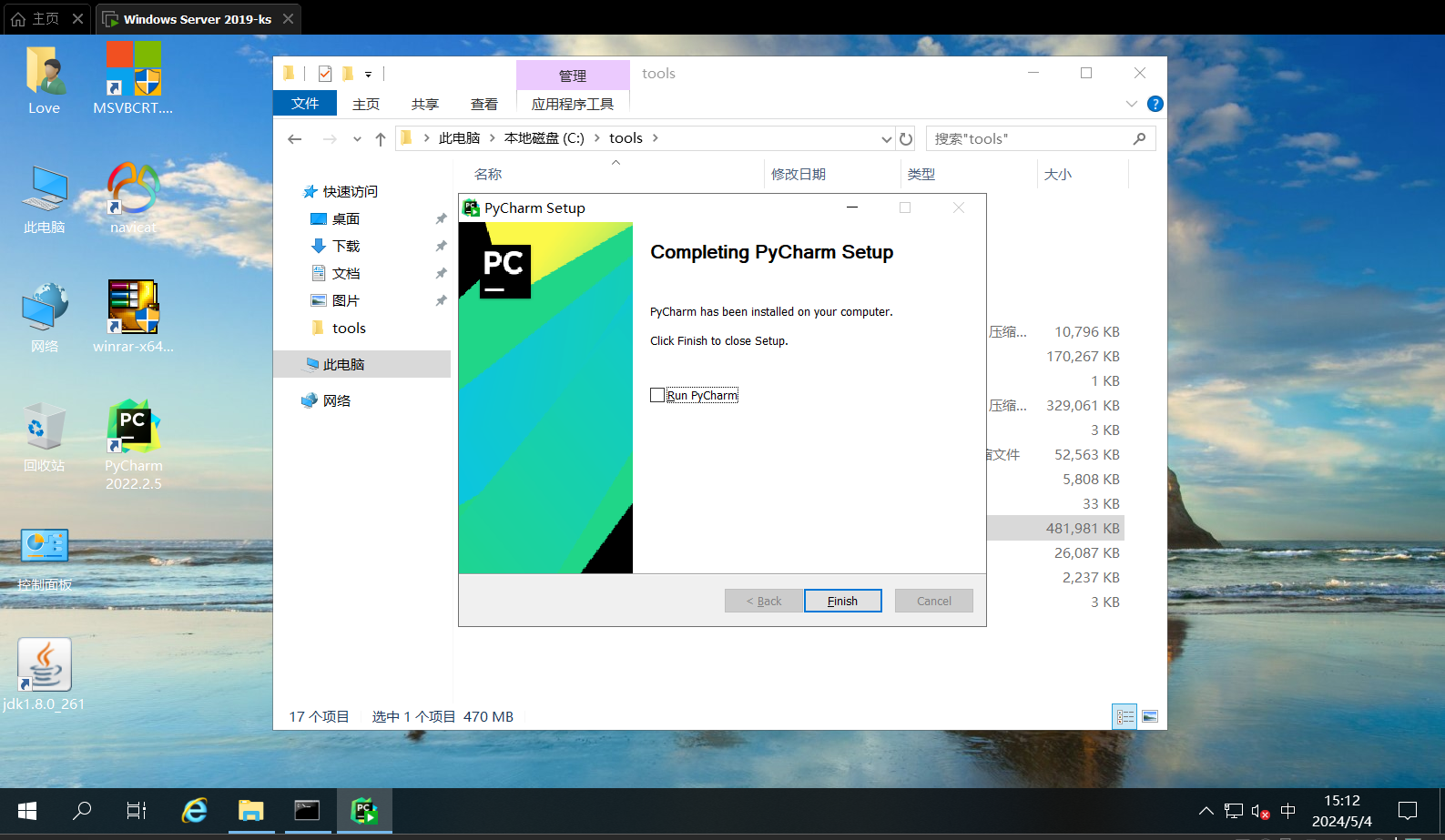Open the winrar-x64 desktop icon
This screenshot has width=1445, height=840.
point(133,317)
